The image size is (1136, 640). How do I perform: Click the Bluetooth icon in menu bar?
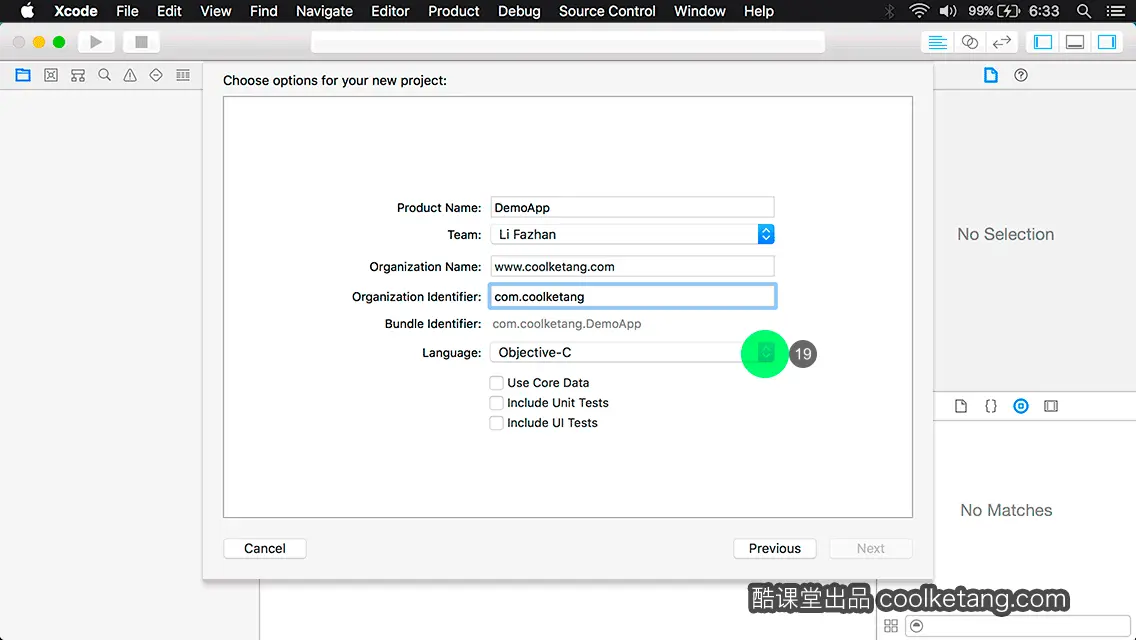coord(890,11)
